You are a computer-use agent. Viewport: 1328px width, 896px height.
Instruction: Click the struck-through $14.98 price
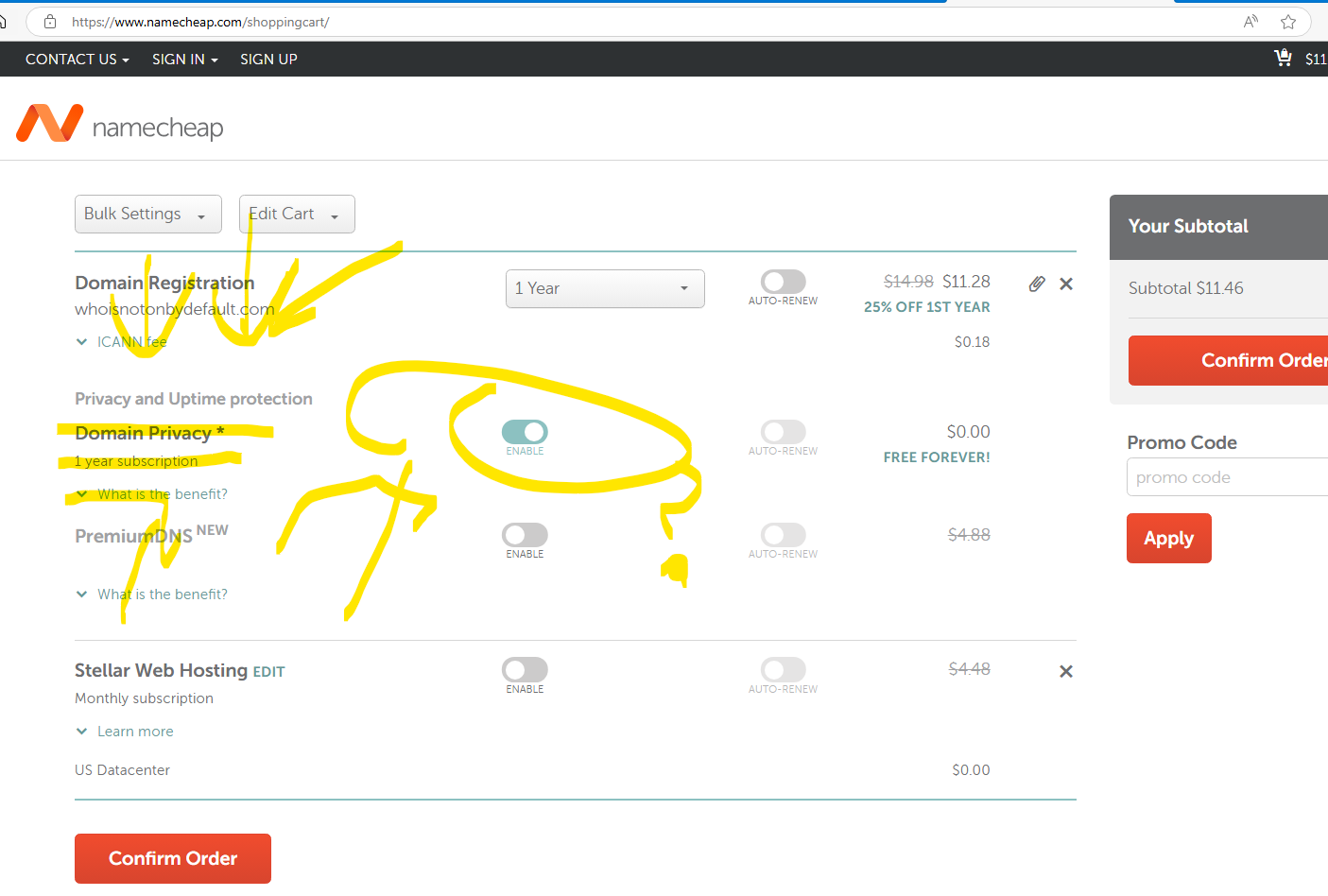[x=908, y=282]
